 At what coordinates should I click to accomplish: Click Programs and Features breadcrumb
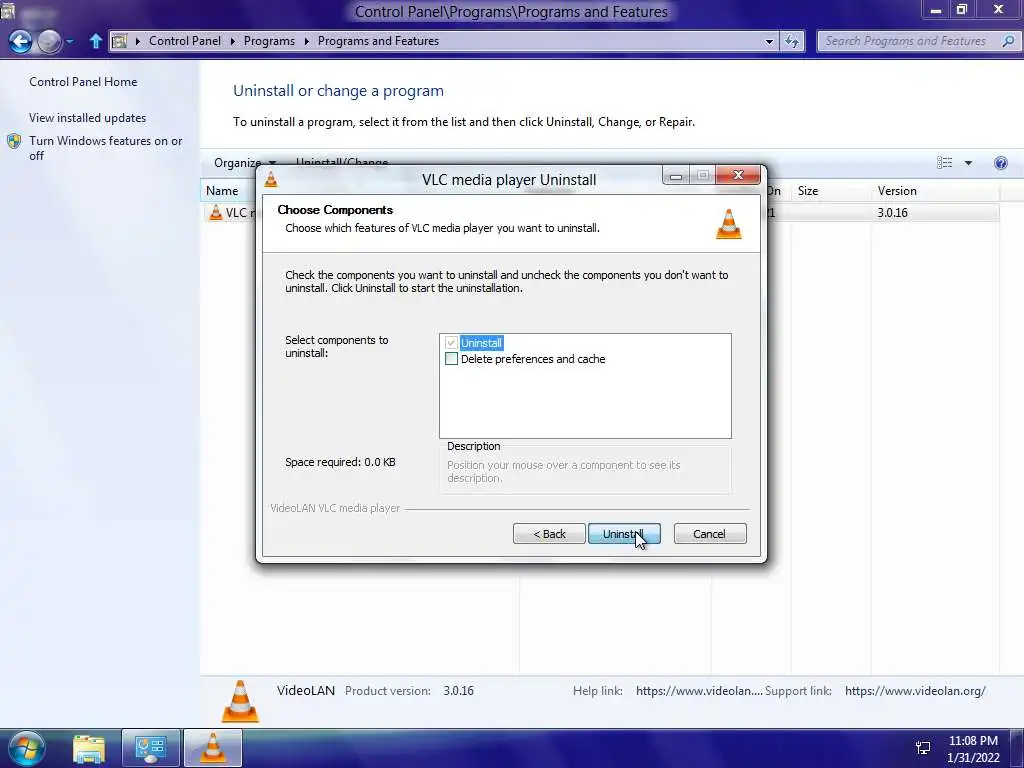point(378,40)
